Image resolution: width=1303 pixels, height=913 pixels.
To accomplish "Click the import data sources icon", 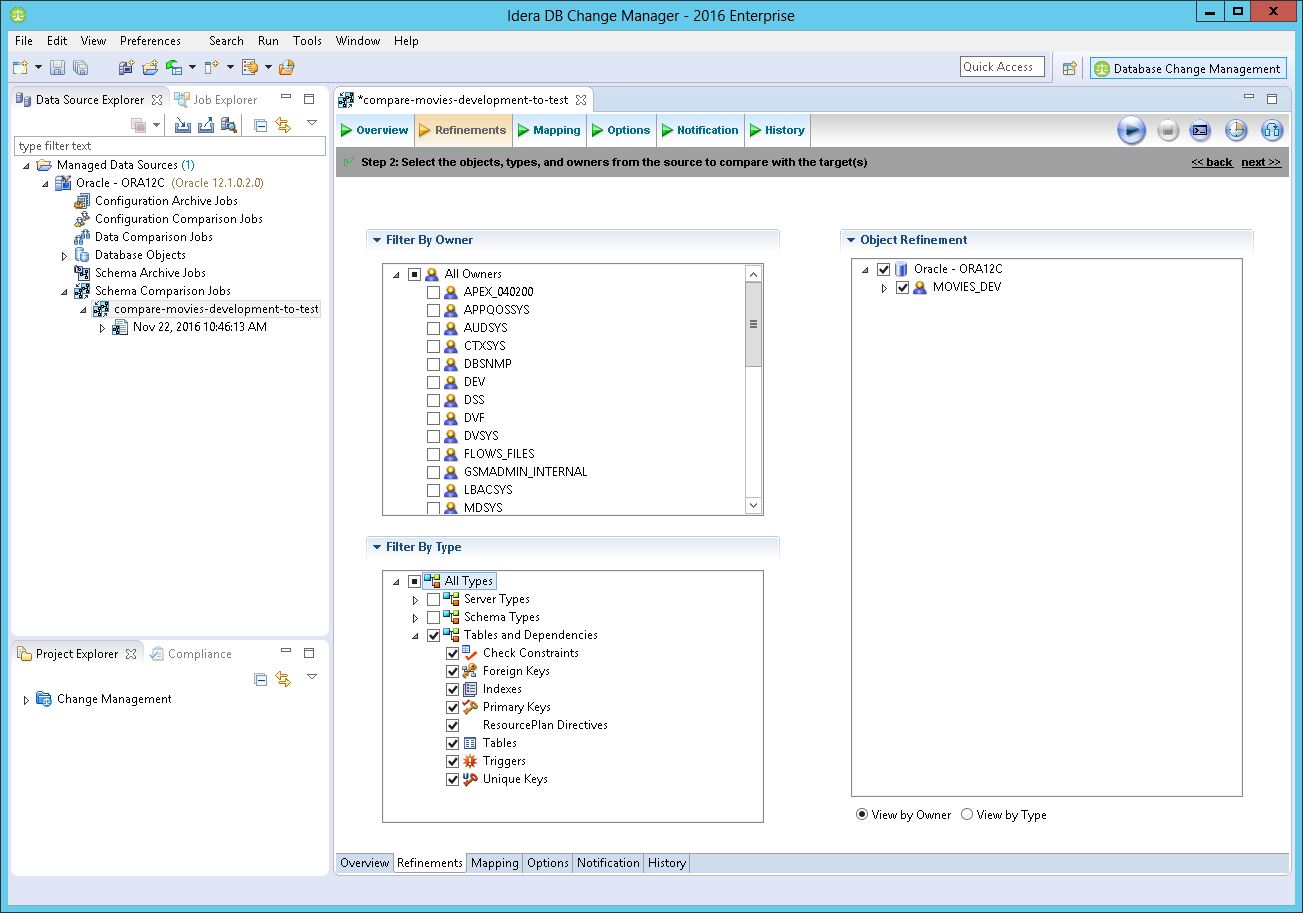I will pos(183,125).
